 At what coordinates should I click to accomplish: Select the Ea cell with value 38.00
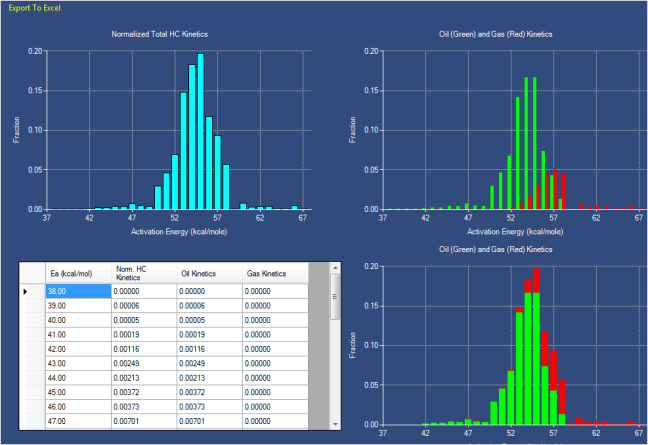click(x=77, y=291)
